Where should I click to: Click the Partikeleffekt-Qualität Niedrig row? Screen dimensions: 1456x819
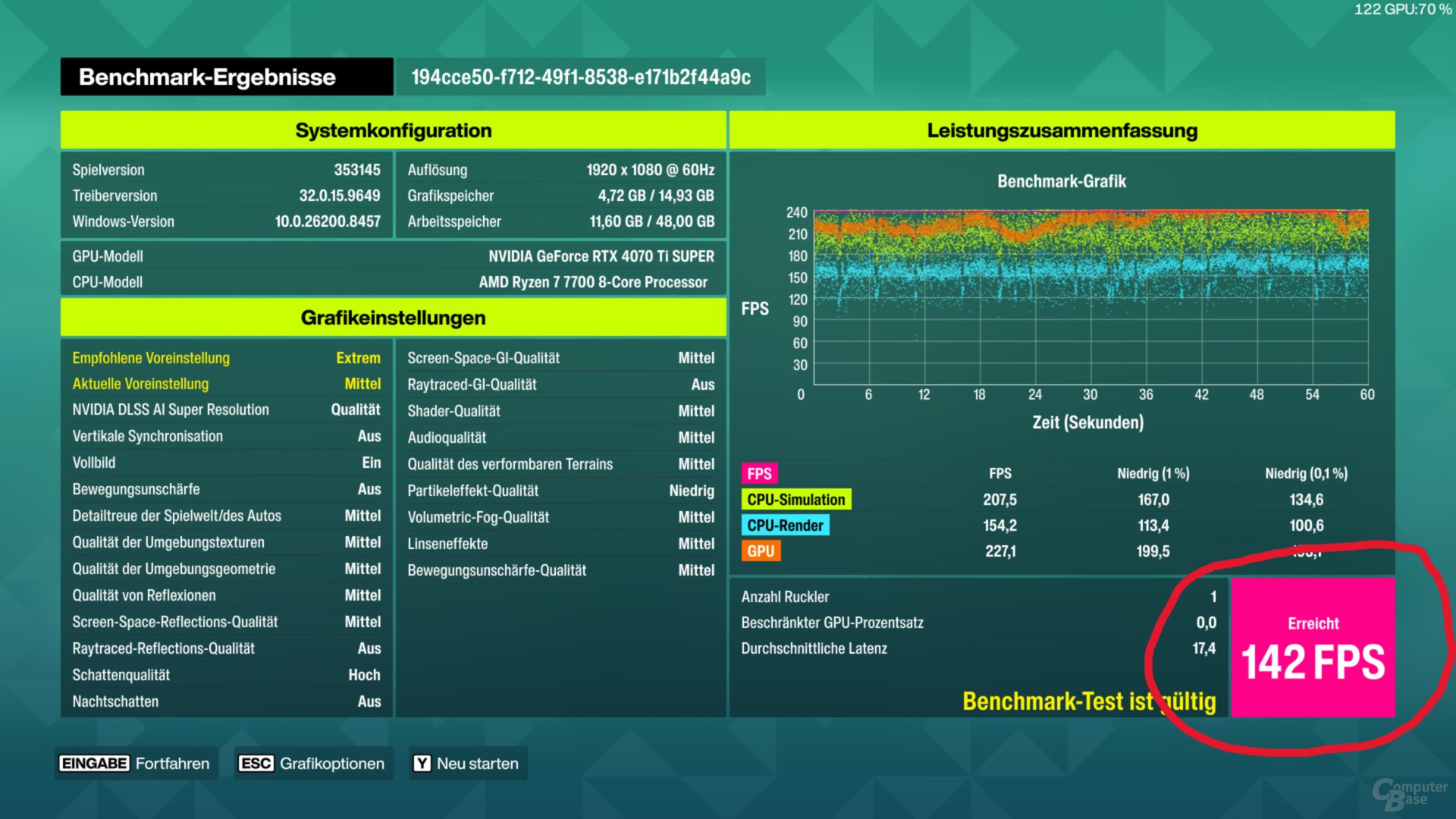(x=560, y=491)
